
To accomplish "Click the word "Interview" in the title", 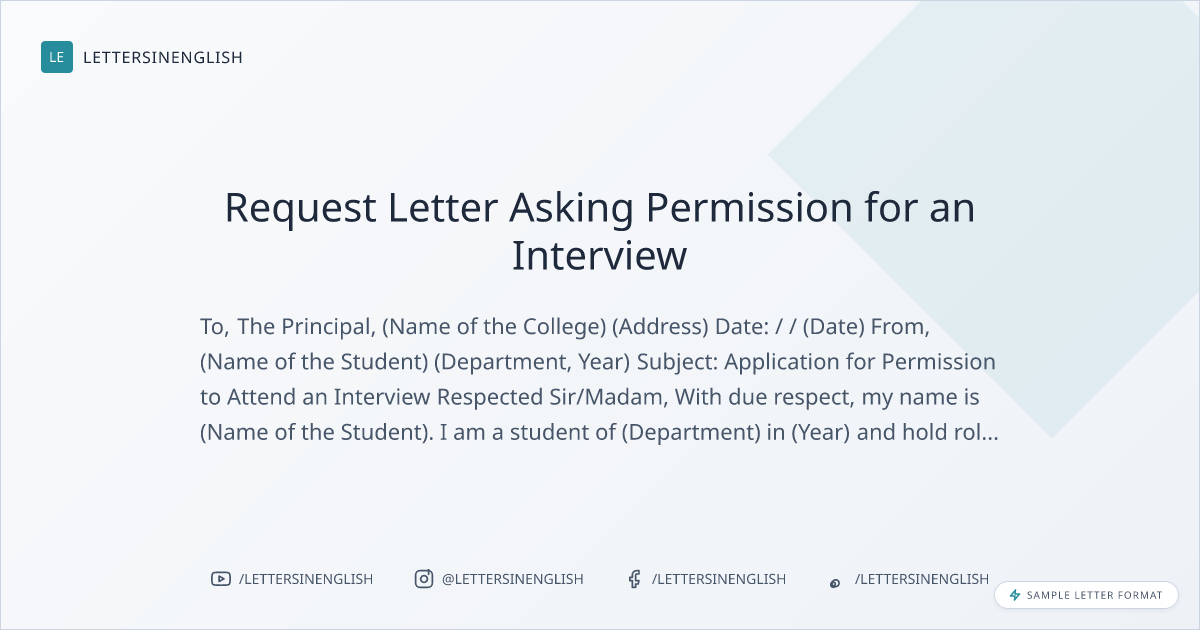I will (x=600, y=256).
